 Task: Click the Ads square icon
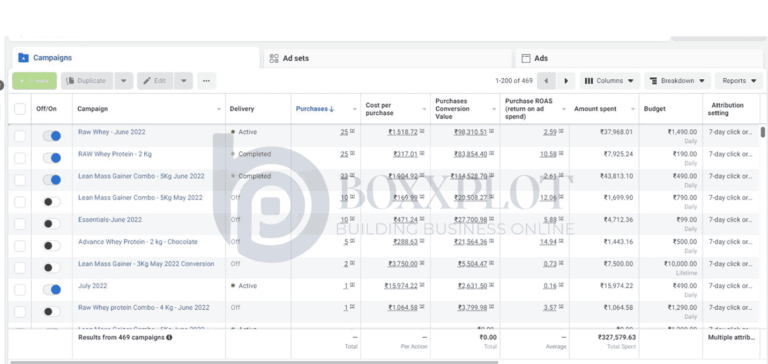(x=526, y=58)
